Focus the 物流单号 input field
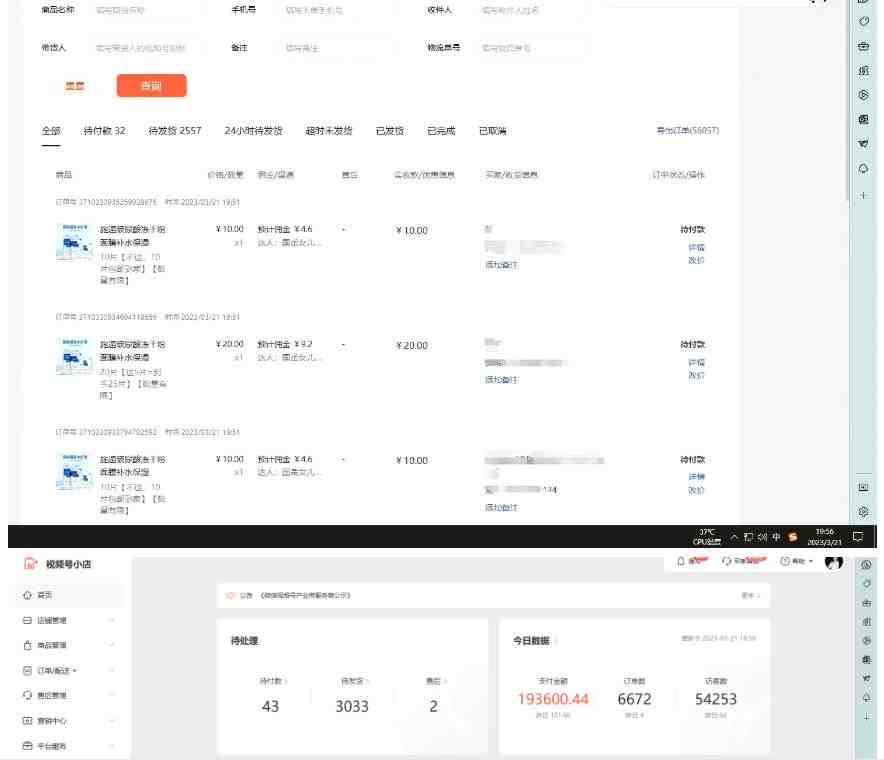Screen dimensions: 884x760 click(x=530, y=48)
